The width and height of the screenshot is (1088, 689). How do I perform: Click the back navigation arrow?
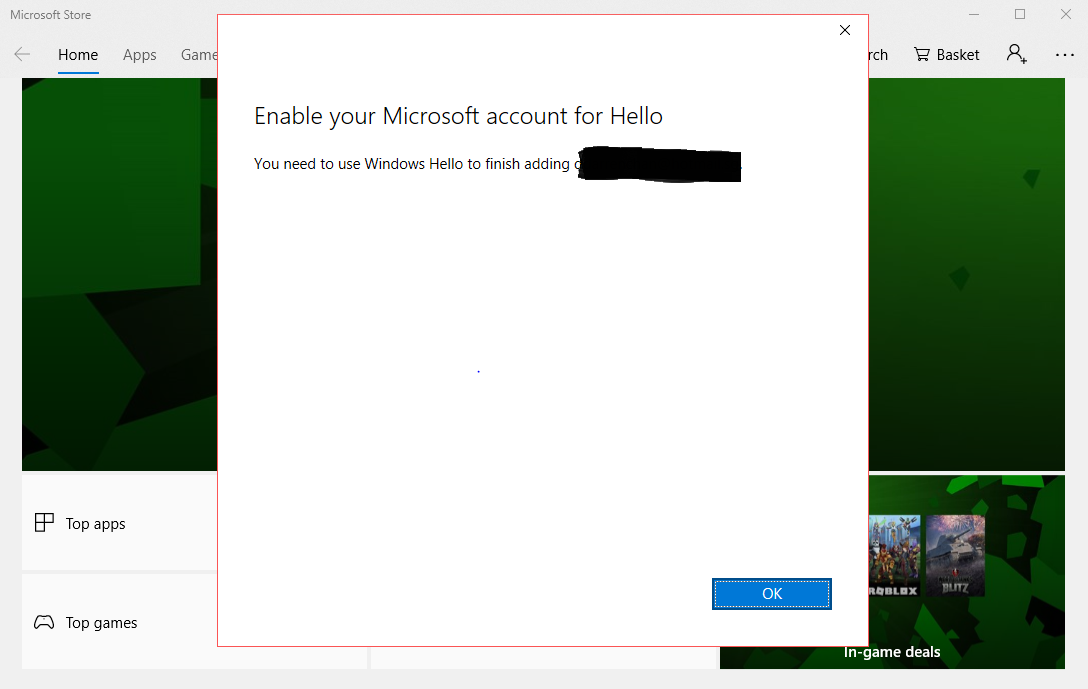[x=21, y=54]
